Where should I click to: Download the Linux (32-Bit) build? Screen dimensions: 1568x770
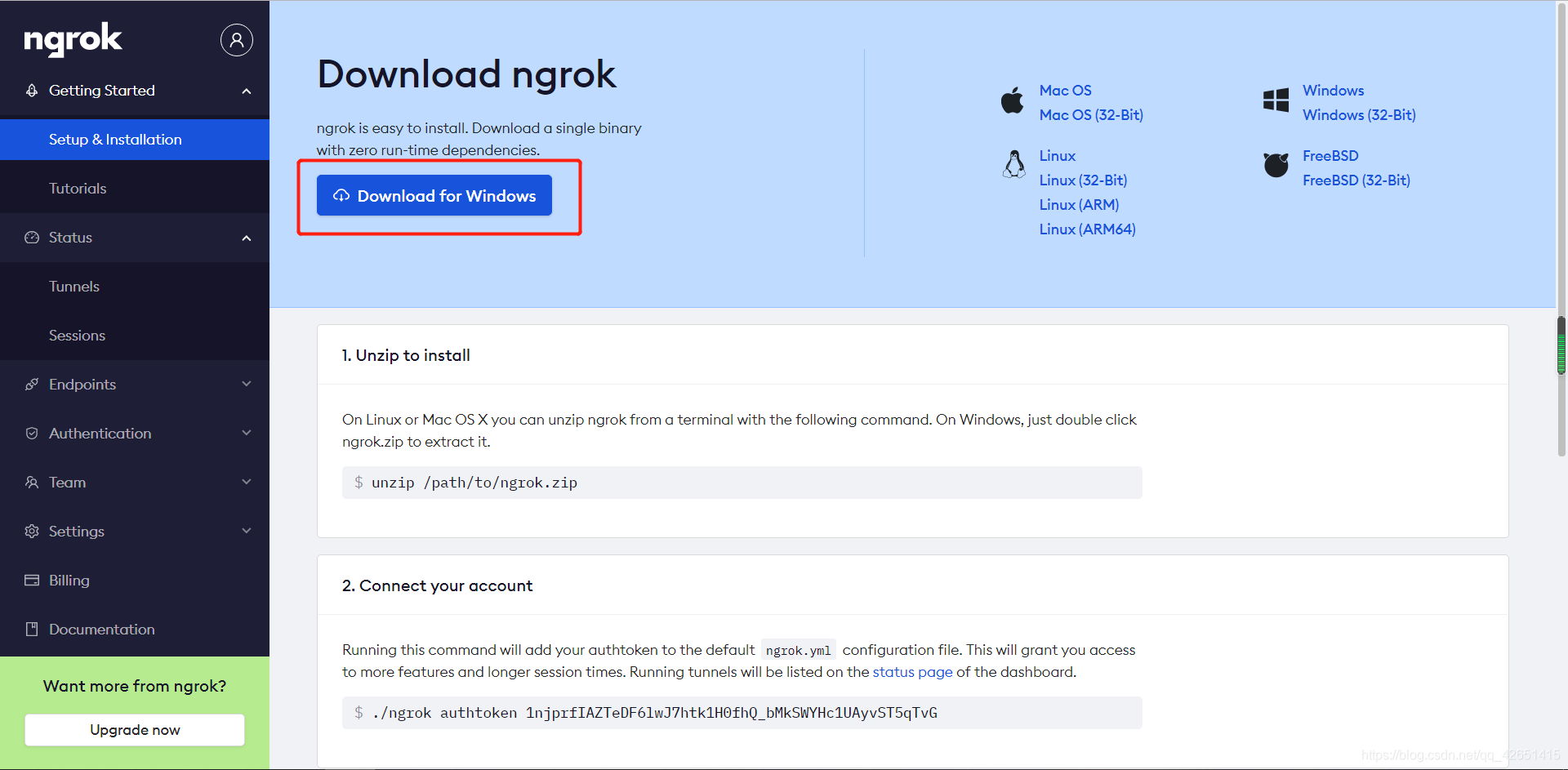pos(1083,180)
